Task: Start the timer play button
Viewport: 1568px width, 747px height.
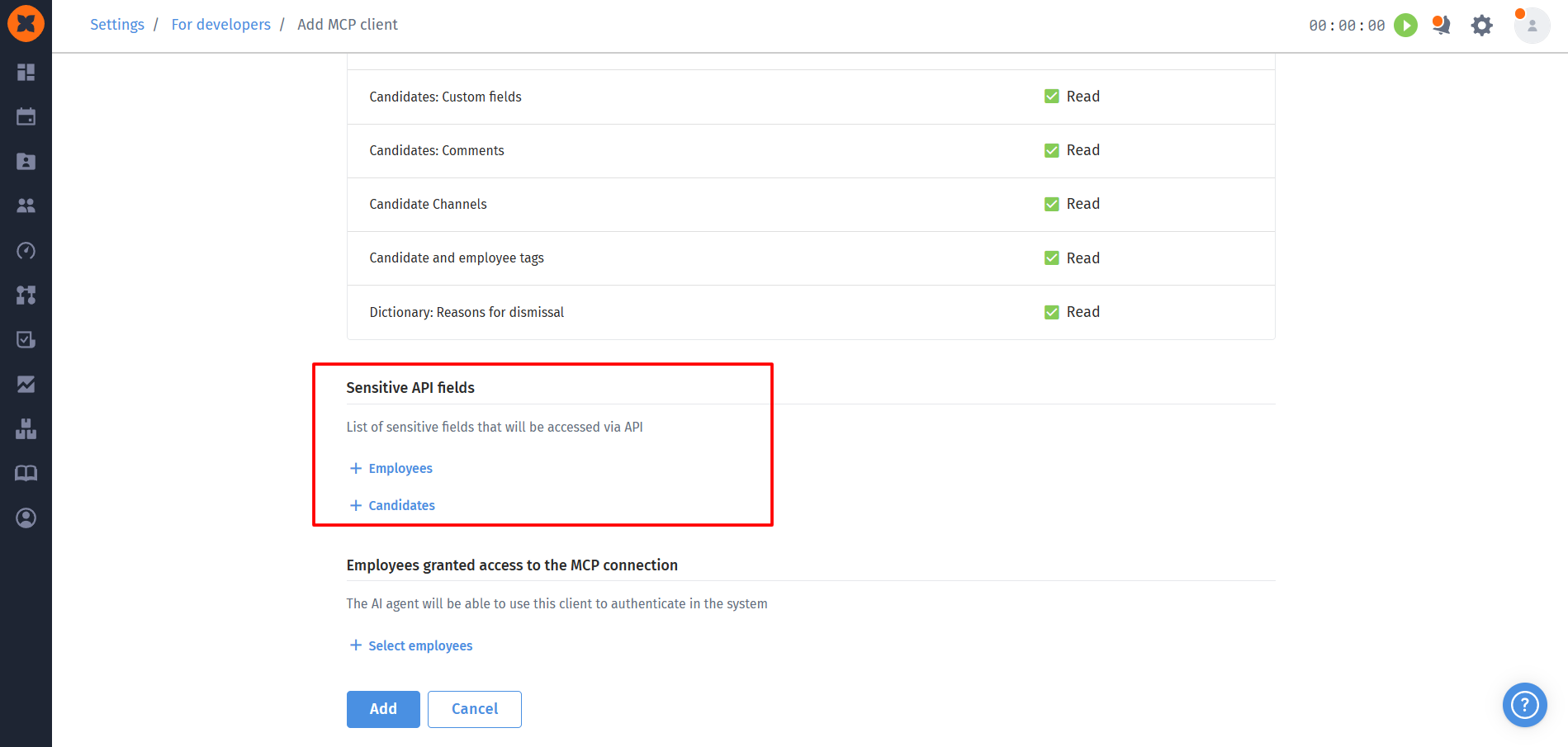Action: point(1405,26)
